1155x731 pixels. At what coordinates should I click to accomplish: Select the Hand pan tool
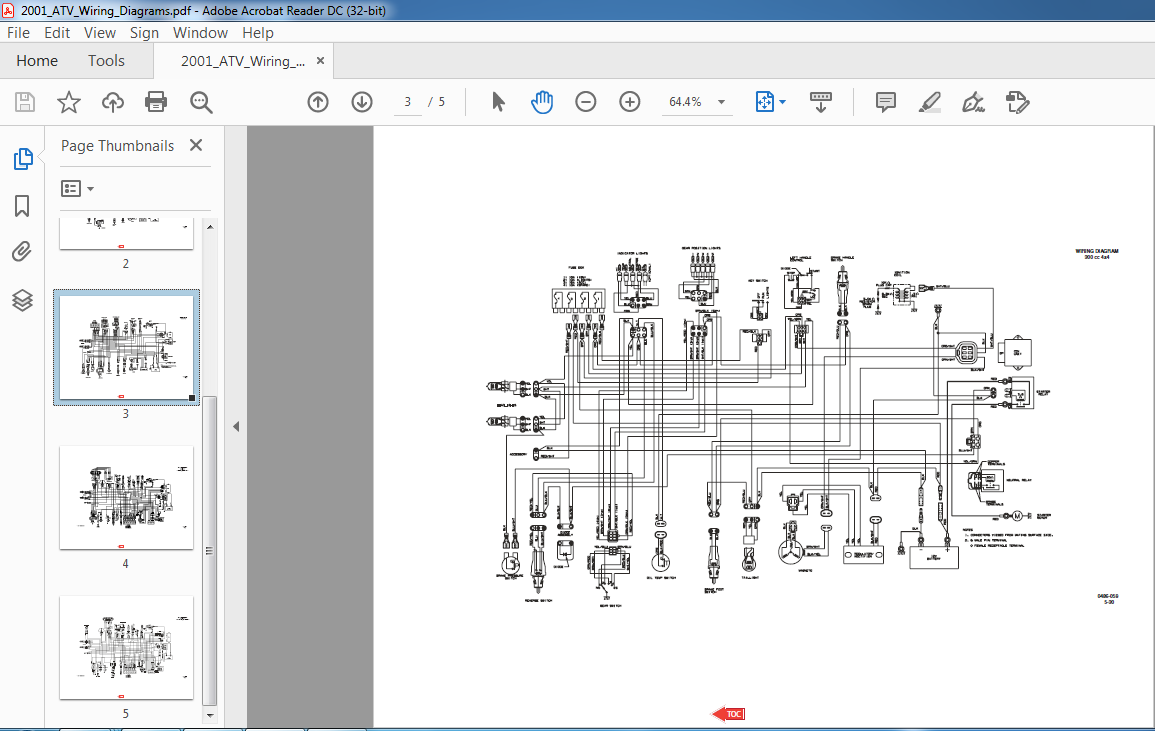[542, 102]
